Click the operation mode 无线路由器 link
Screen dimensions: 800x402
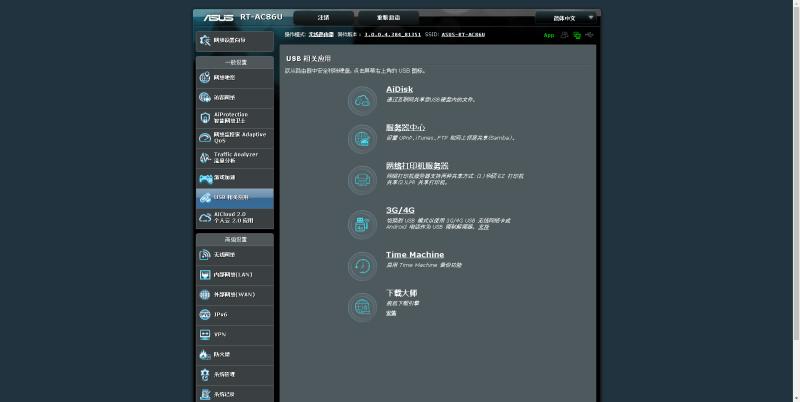[321, 35]
